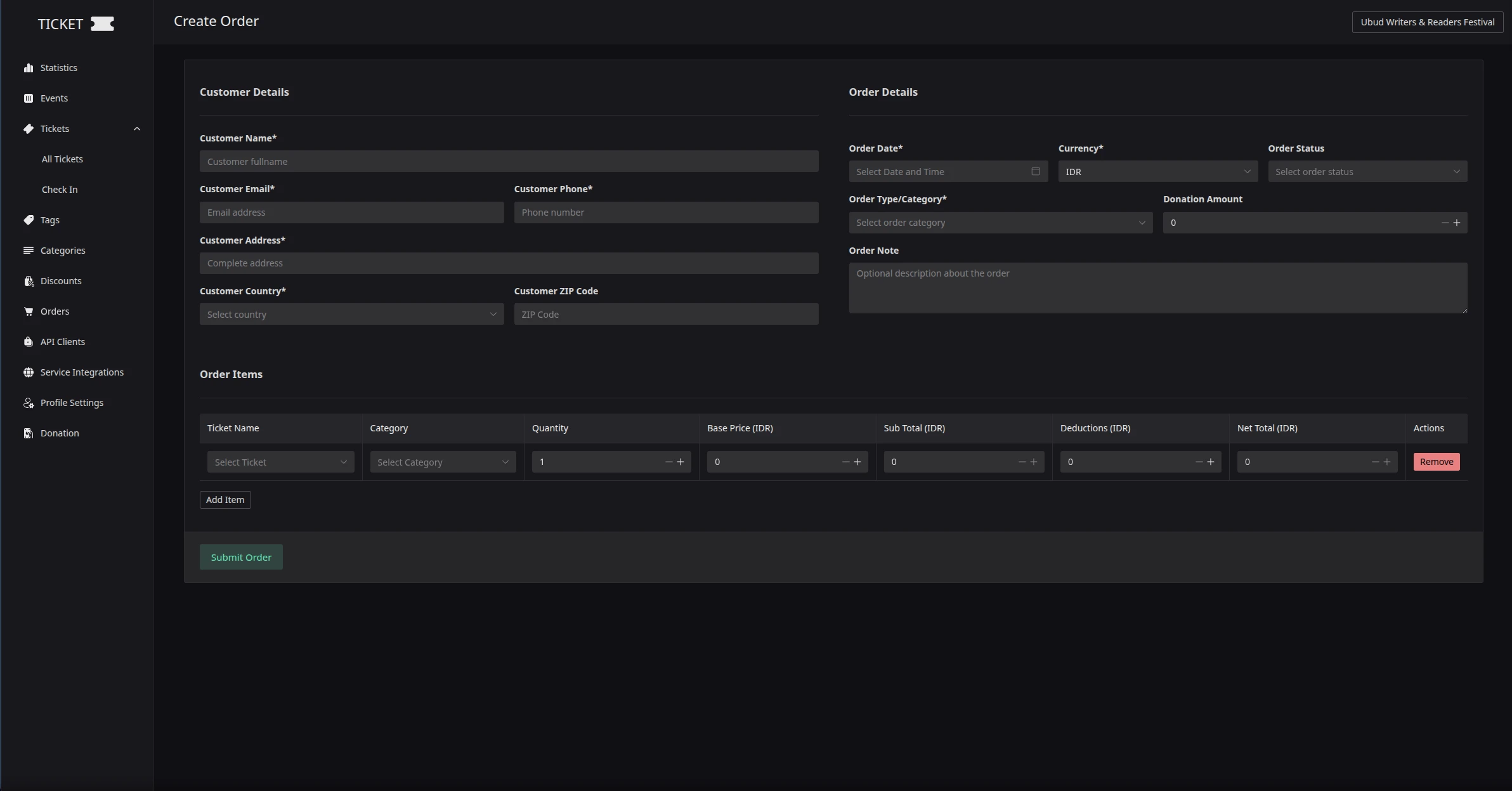
Task: Open the Check In submenu item
Action: 60,190
